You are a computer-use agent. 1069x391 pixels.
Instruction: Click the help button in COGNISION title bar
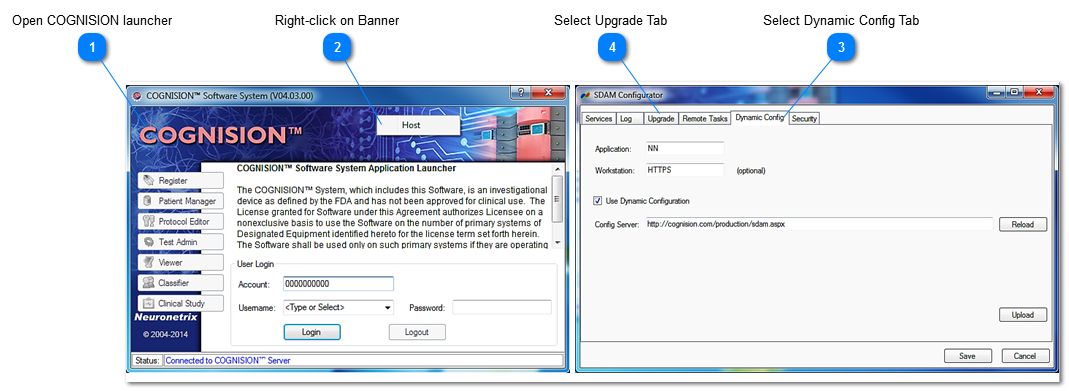click(x=520, y=92)
